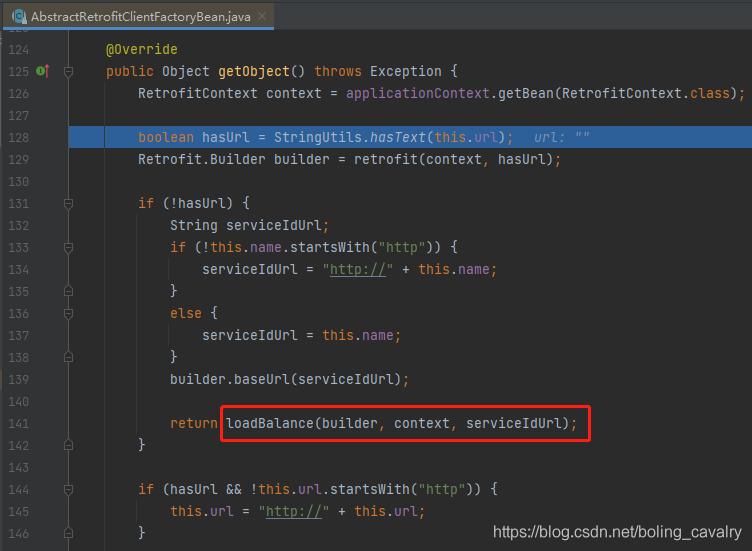Click fold end marker at line 135
The height and width of the screenshot is (551, 752).
pyautogui.click(x=69, y=291)
